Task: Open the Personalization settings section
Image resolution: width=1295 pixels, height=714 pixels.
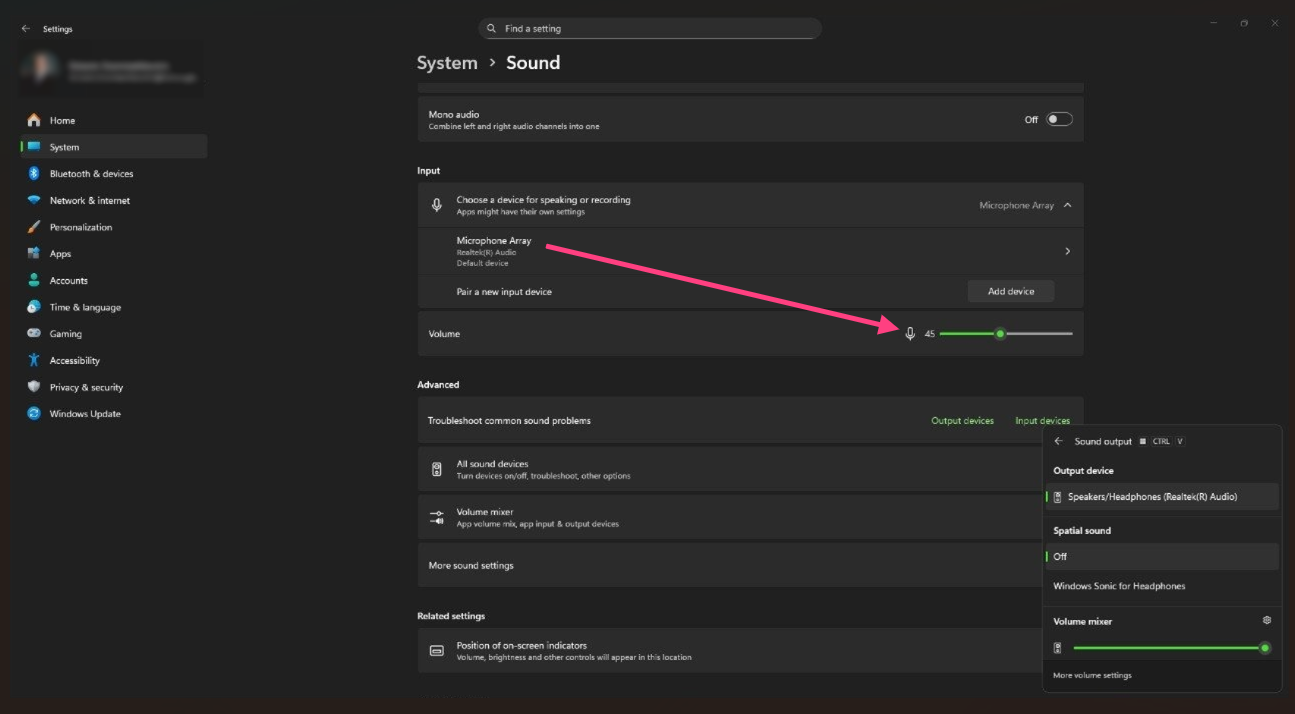Action: [x=80, y=227]
